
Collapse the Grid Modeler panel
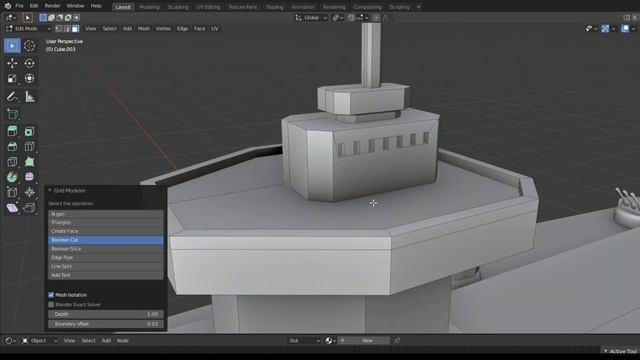(50, 190)
